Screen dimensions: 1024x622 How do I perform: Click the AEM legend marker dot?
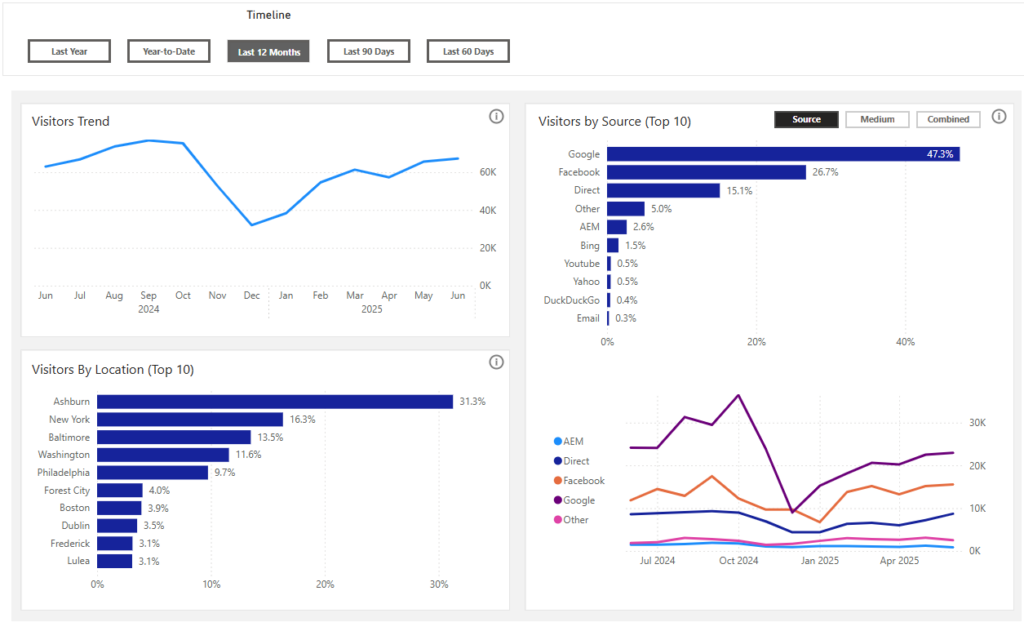pos(557,441)
